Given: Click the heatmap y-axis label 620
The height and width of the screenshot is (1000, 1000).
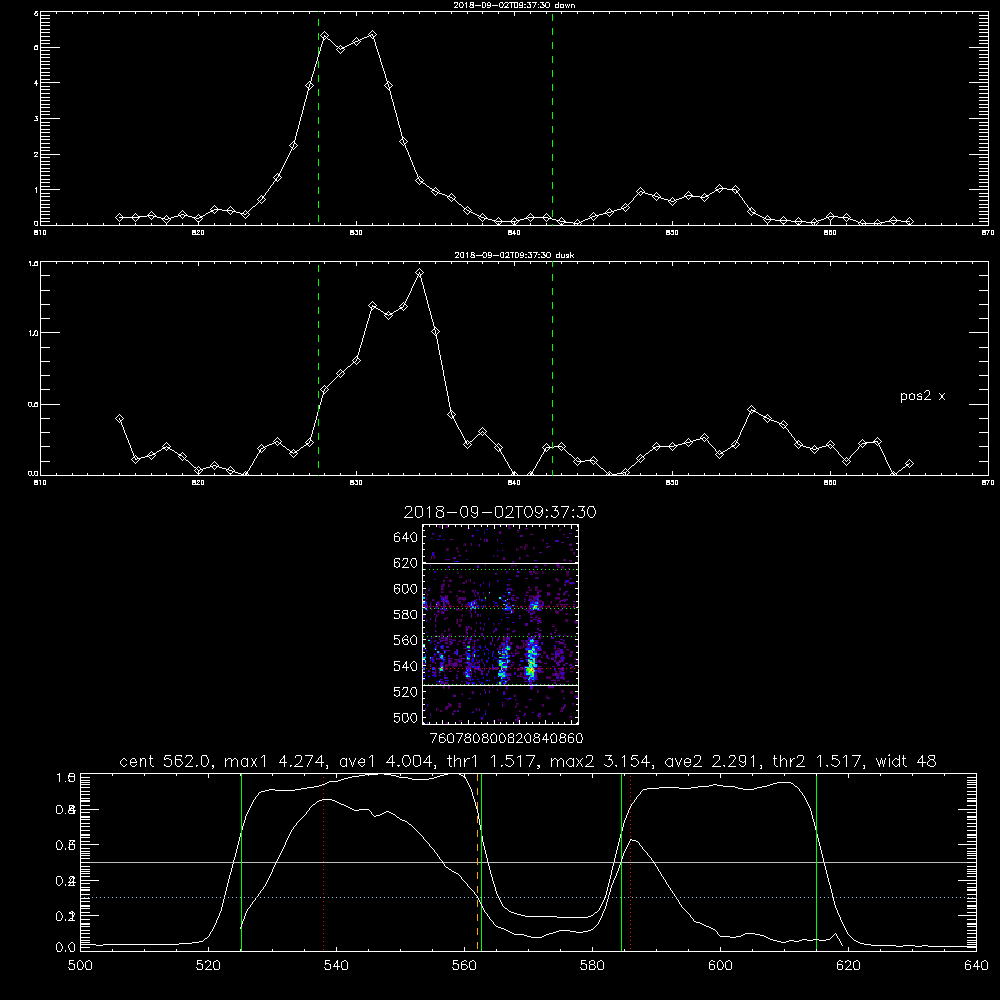Looking at the screenshot, I should 405,563.
